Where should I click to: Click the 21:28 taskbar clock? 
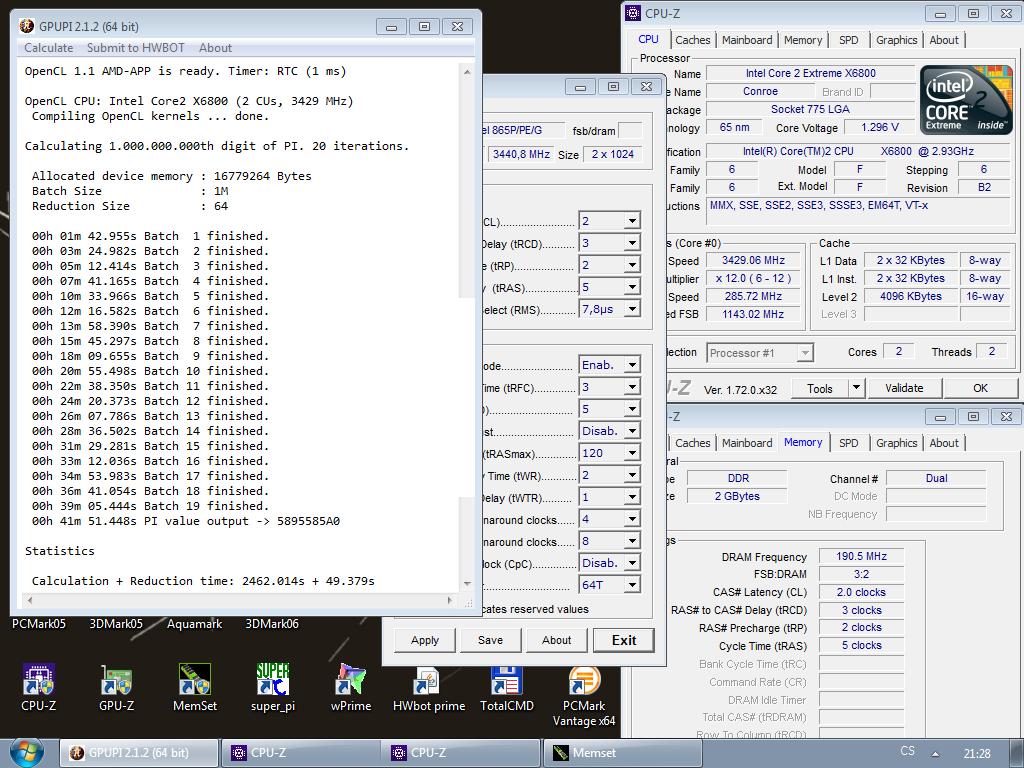tap(977, 754)
